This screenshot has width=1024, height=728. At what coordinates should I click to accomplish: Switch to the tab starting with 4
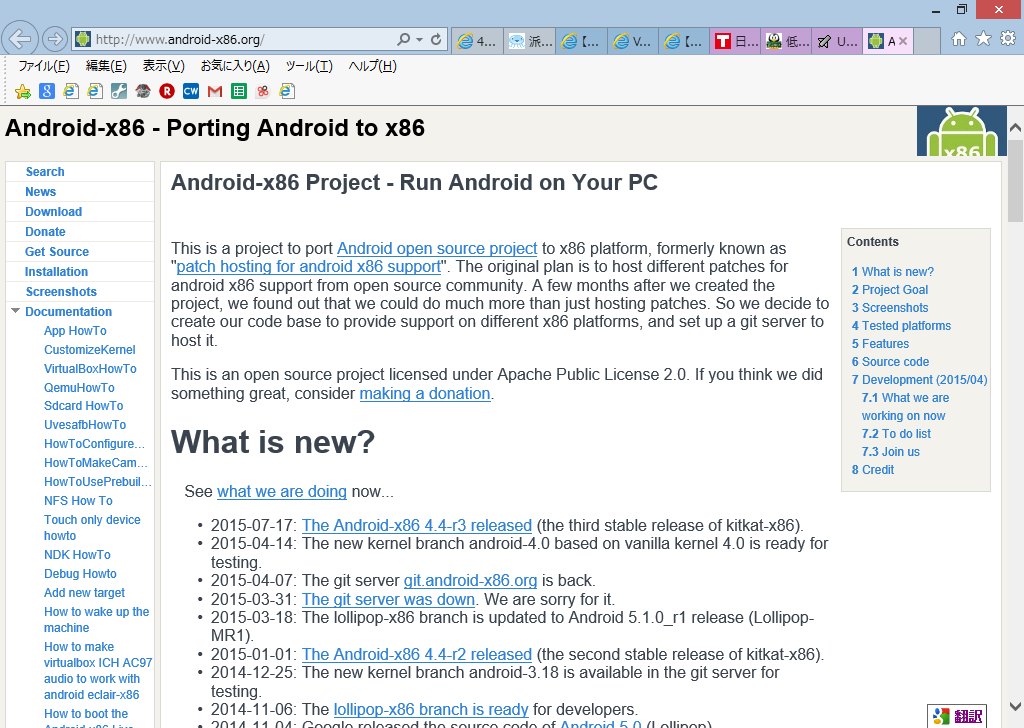point(477,41)
